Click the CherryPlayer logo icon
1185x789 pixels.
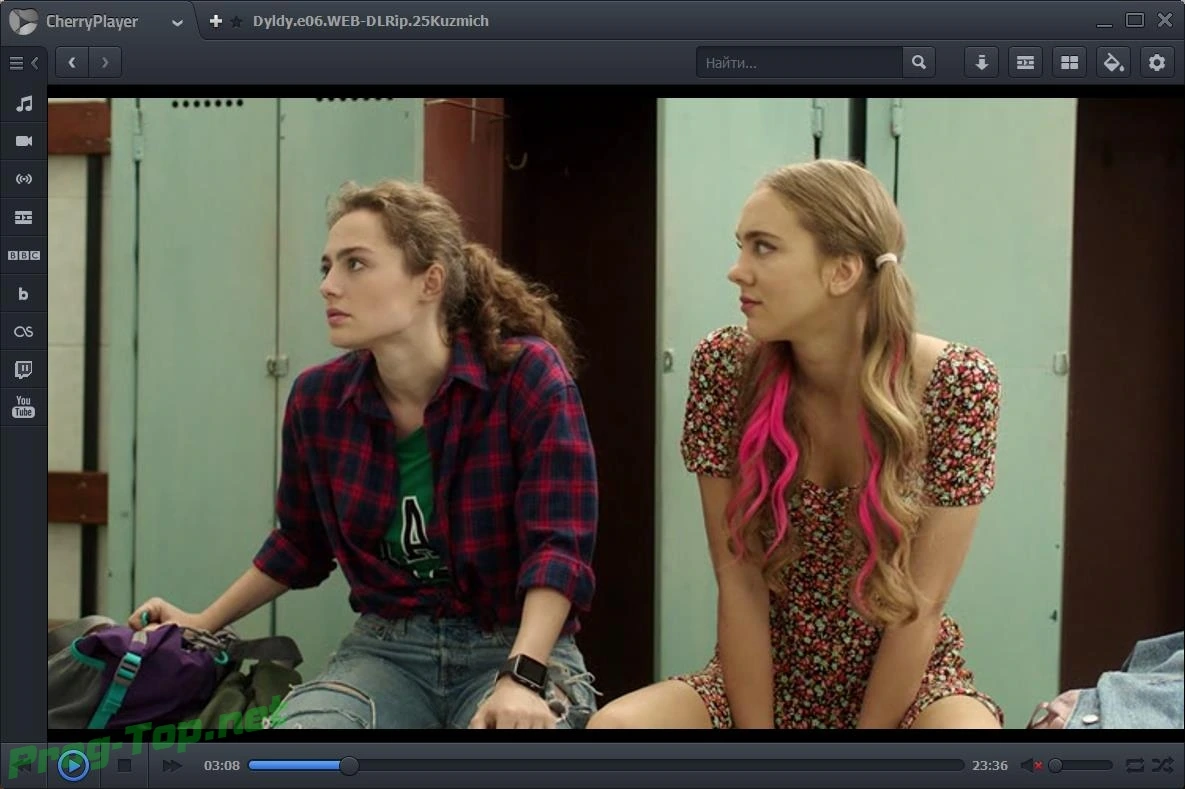click(x=23, y=21)
